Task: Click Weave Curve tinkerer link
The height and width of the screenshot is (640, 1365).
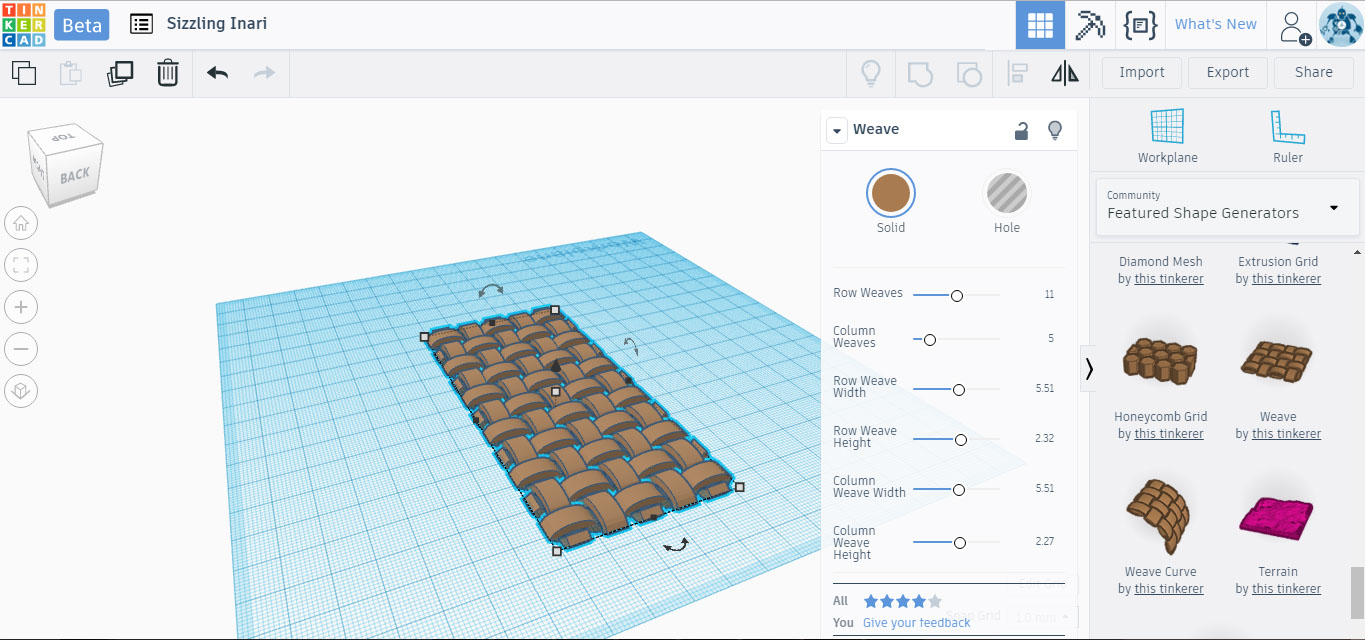Action: tap(1168, 589)
